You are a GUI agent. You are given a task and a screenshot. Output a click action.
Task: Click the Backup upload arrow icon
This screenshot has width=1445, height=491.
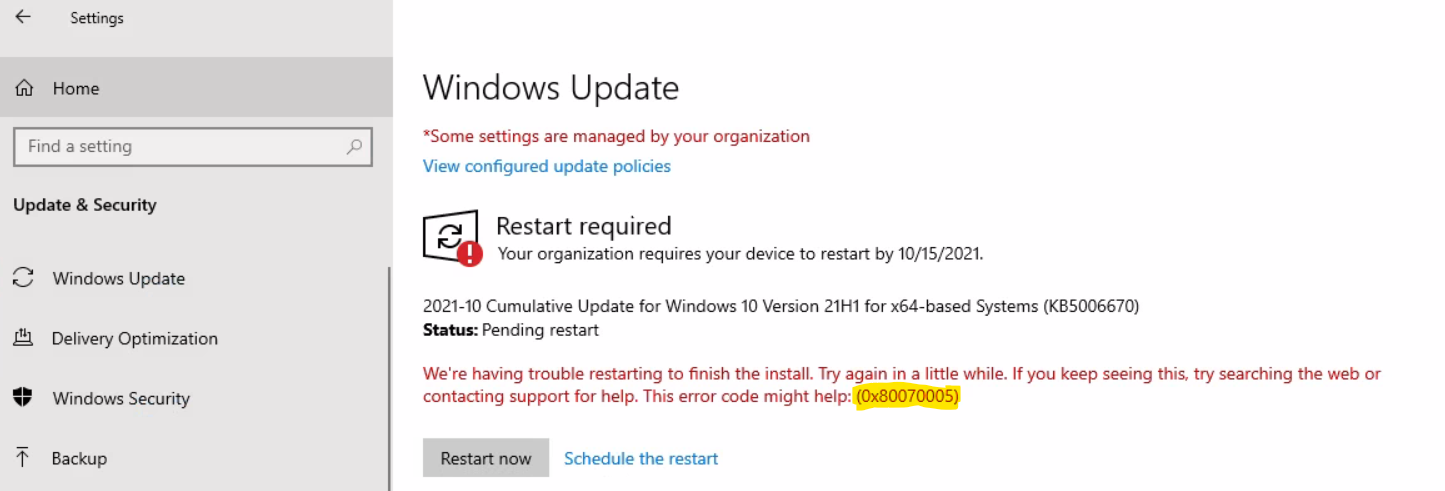[23, 458]
